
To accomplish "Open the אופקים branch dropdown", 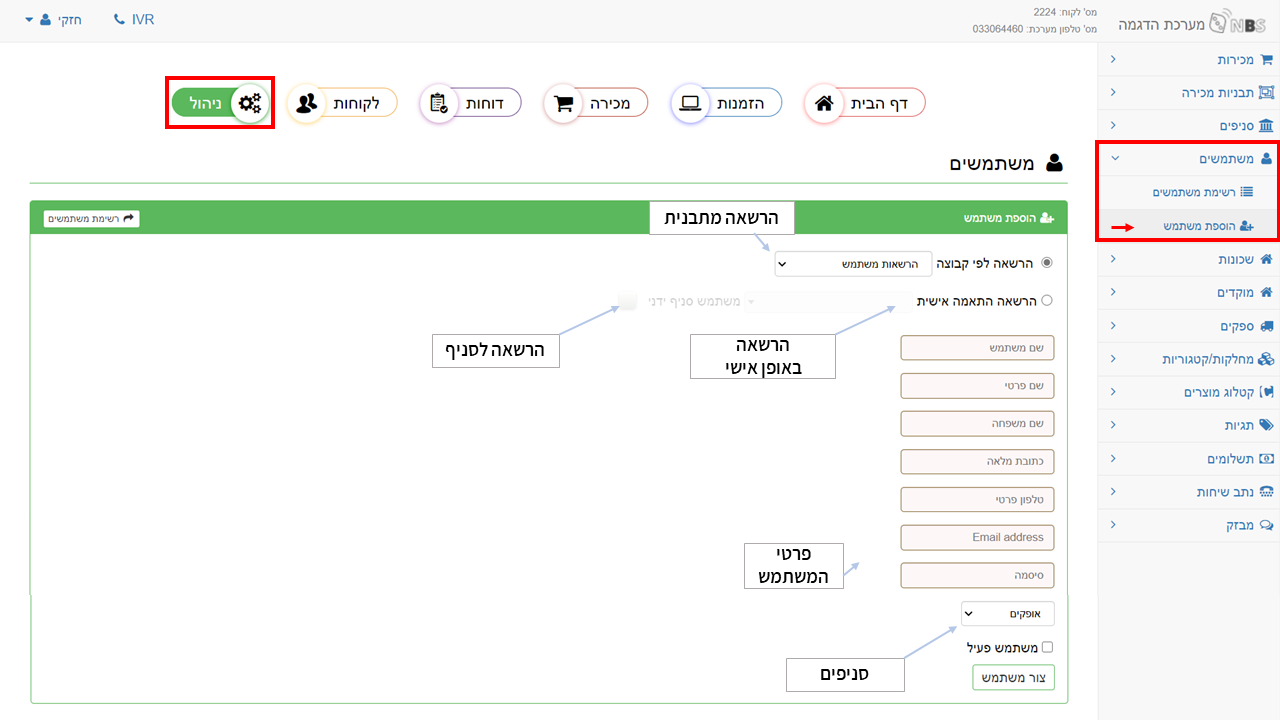I will coord(1008,613).
